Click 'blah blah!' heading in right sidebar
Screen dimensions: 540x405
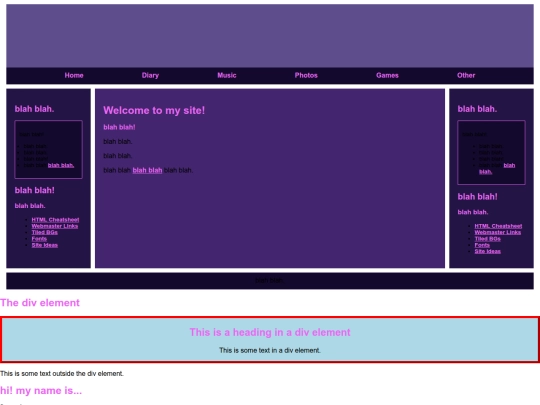coord(477,197)
